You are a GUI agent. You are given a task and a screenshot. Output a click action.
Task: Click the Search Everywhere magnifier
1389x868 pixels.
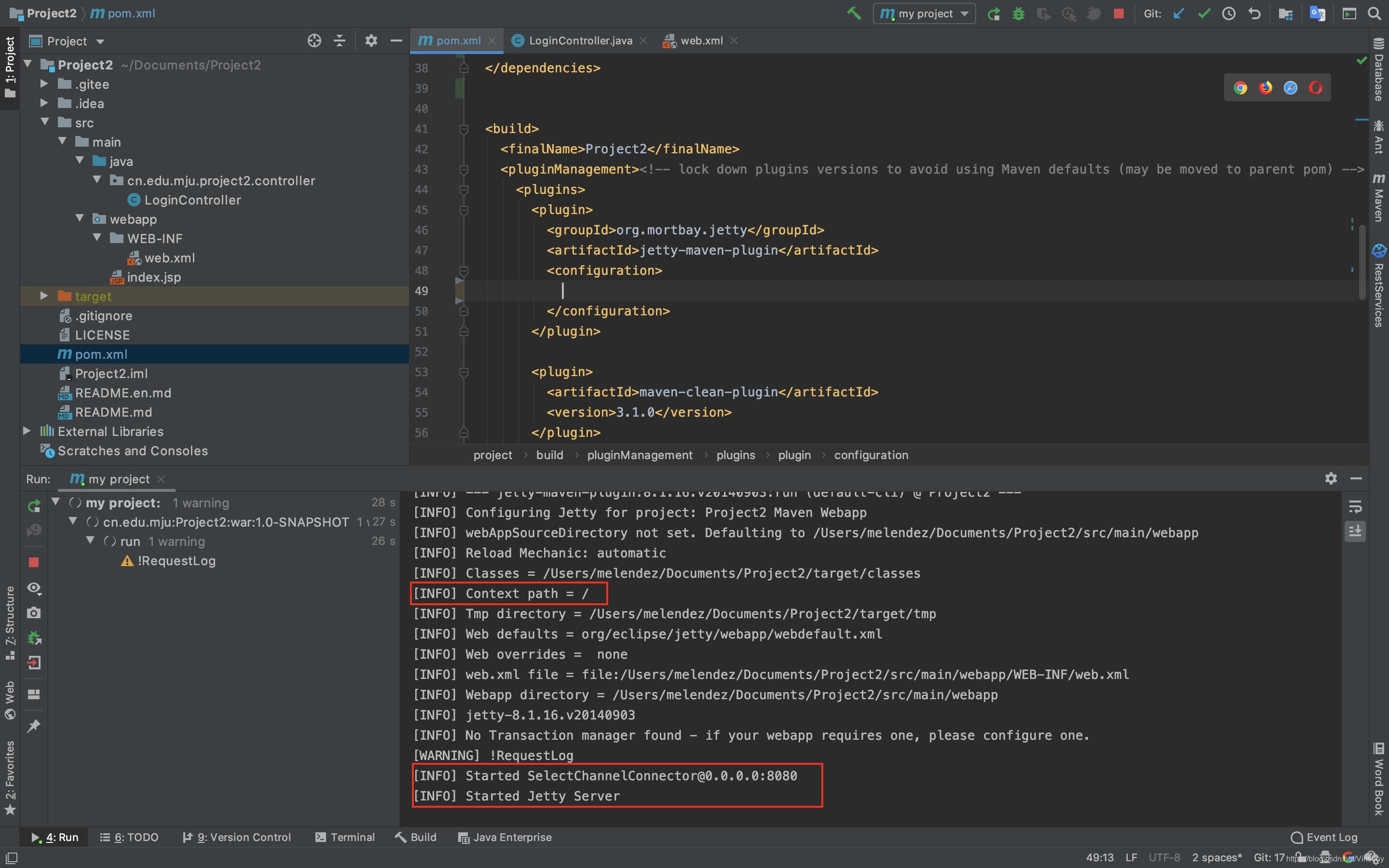coord(1374,13)
